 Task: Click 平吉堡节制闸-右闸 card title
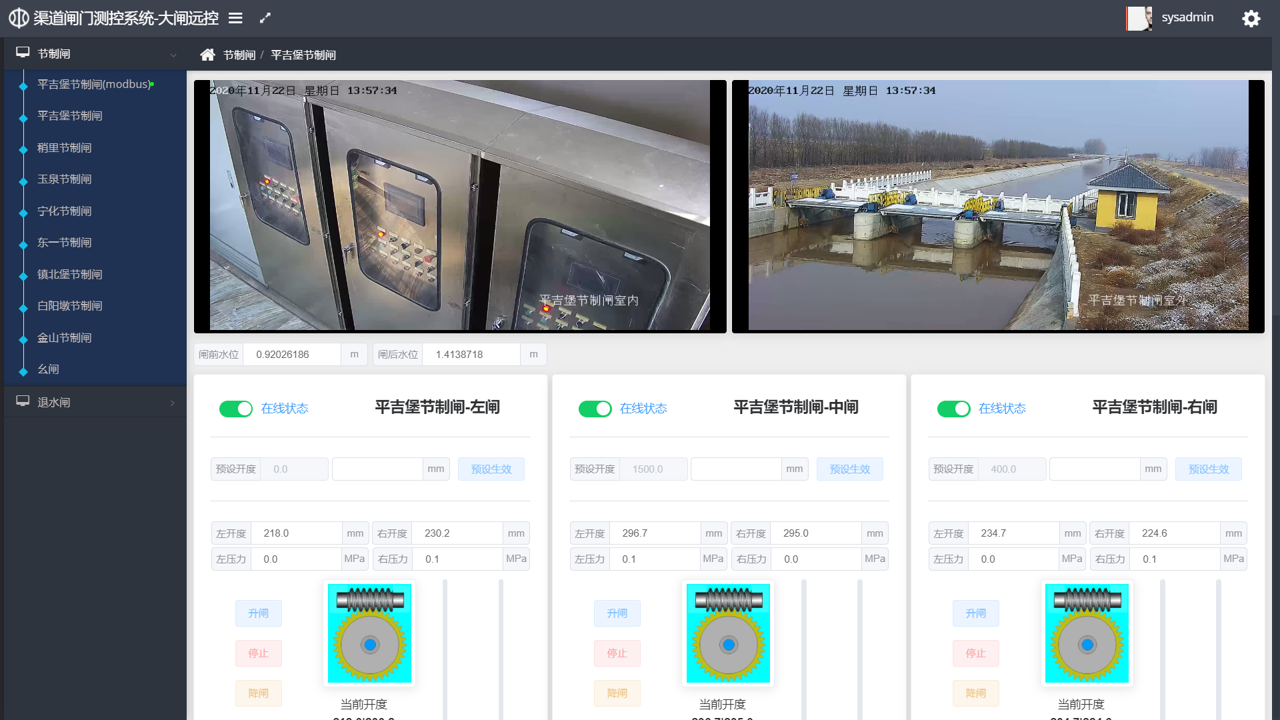click(1155, 407)
